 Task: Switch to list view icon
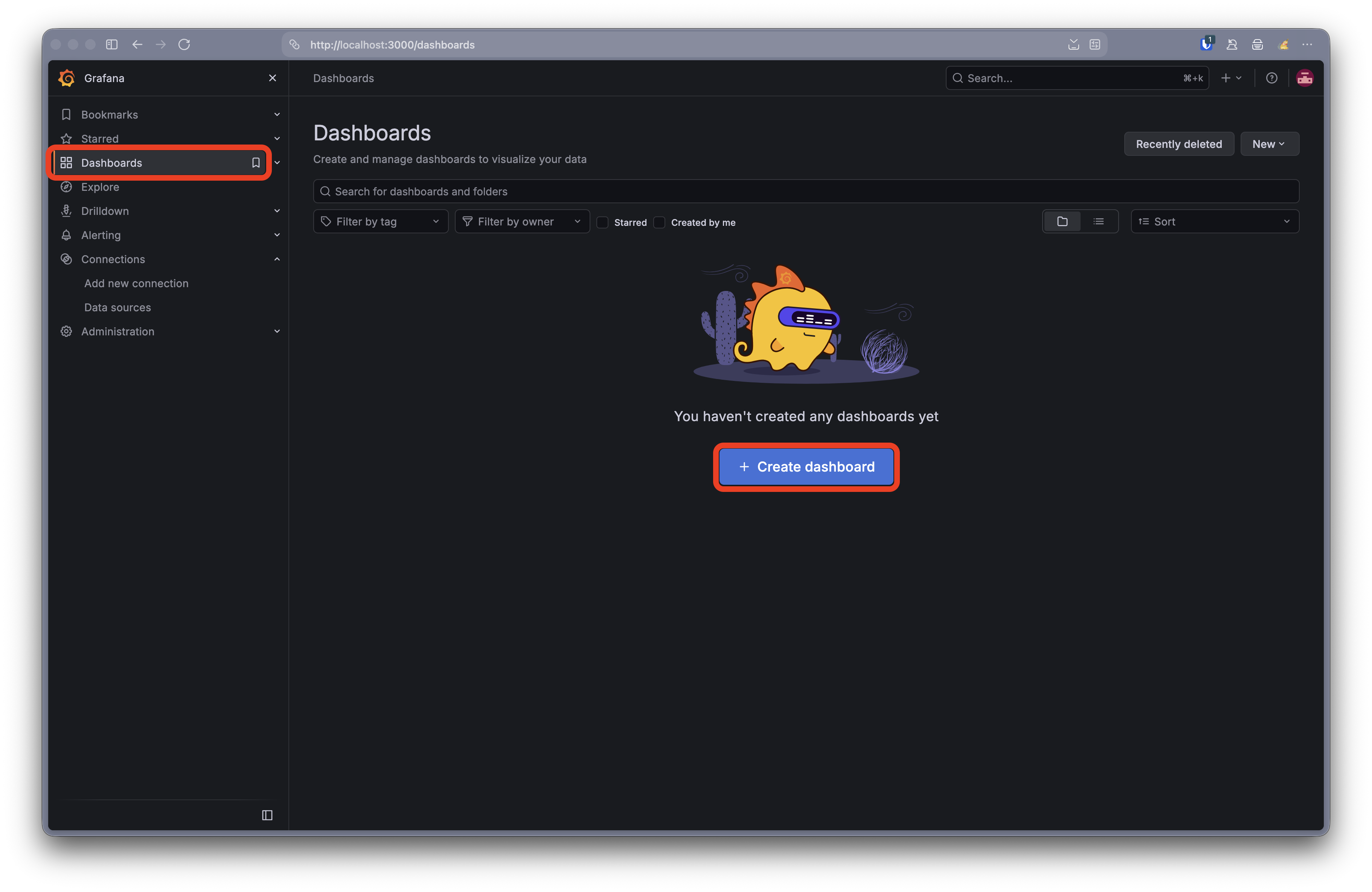1099,222
